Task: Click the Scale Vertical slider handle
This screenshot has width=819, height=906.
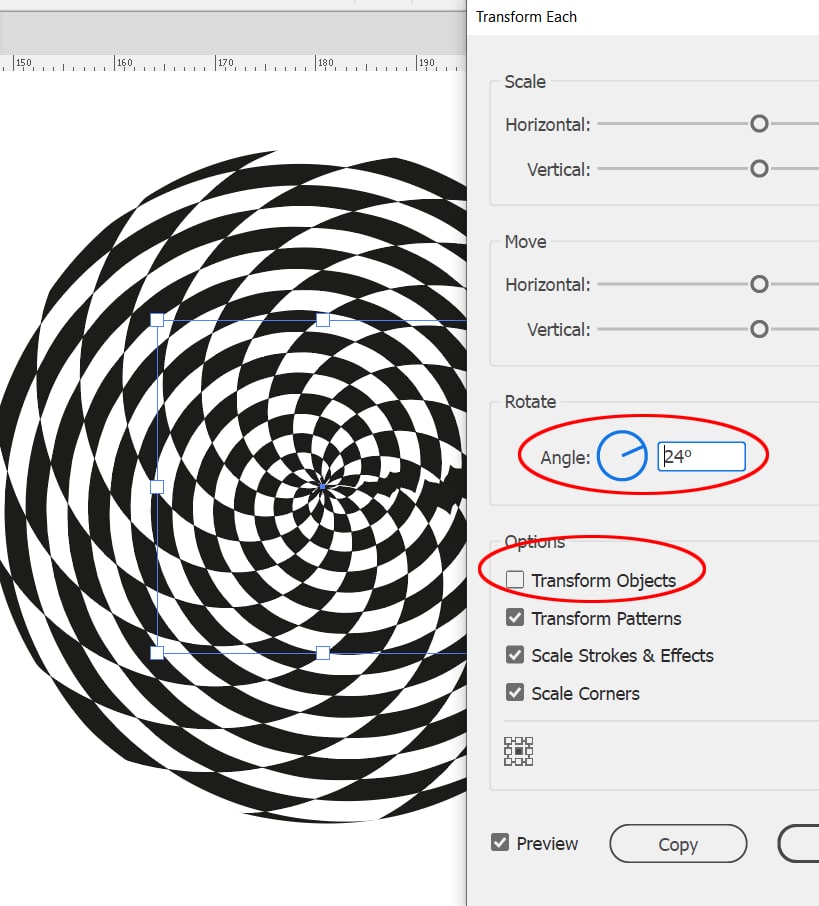Action: pos(759,169)
